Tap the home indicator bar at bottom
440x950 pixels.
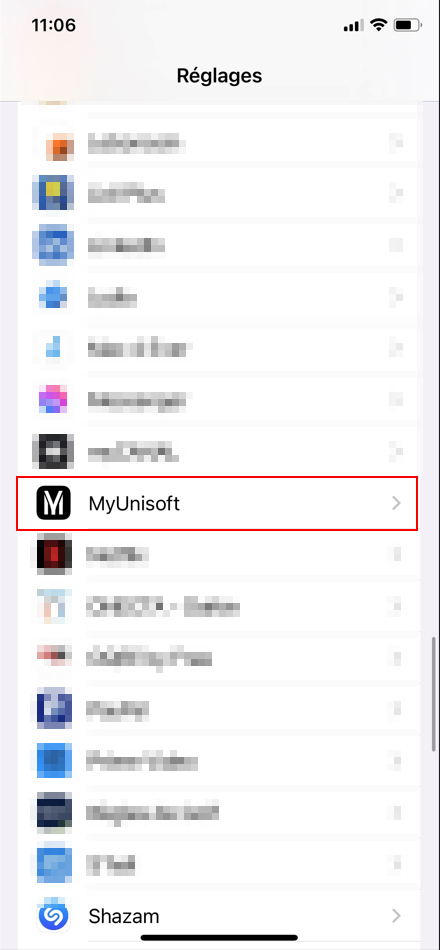(219, 938)
